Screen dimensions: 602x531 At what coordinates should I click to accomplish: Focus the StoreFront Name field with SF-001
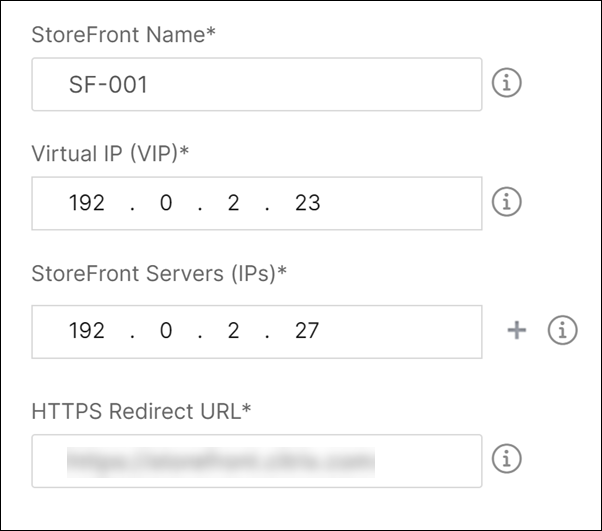[257, 84]
